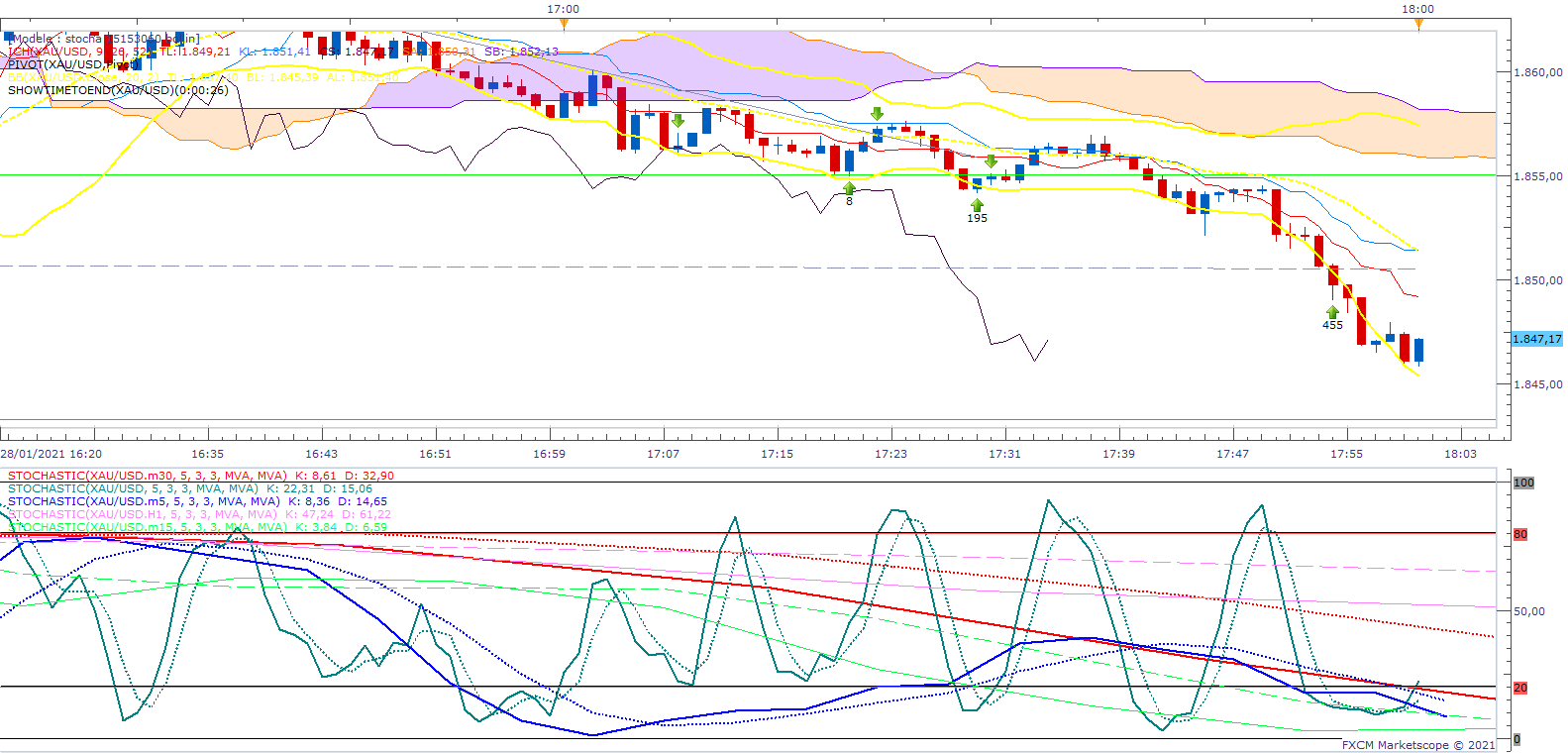The image size is (1568, 753).
Task: Click the green down arrow signal near 17:30
Action: point(991,161)
